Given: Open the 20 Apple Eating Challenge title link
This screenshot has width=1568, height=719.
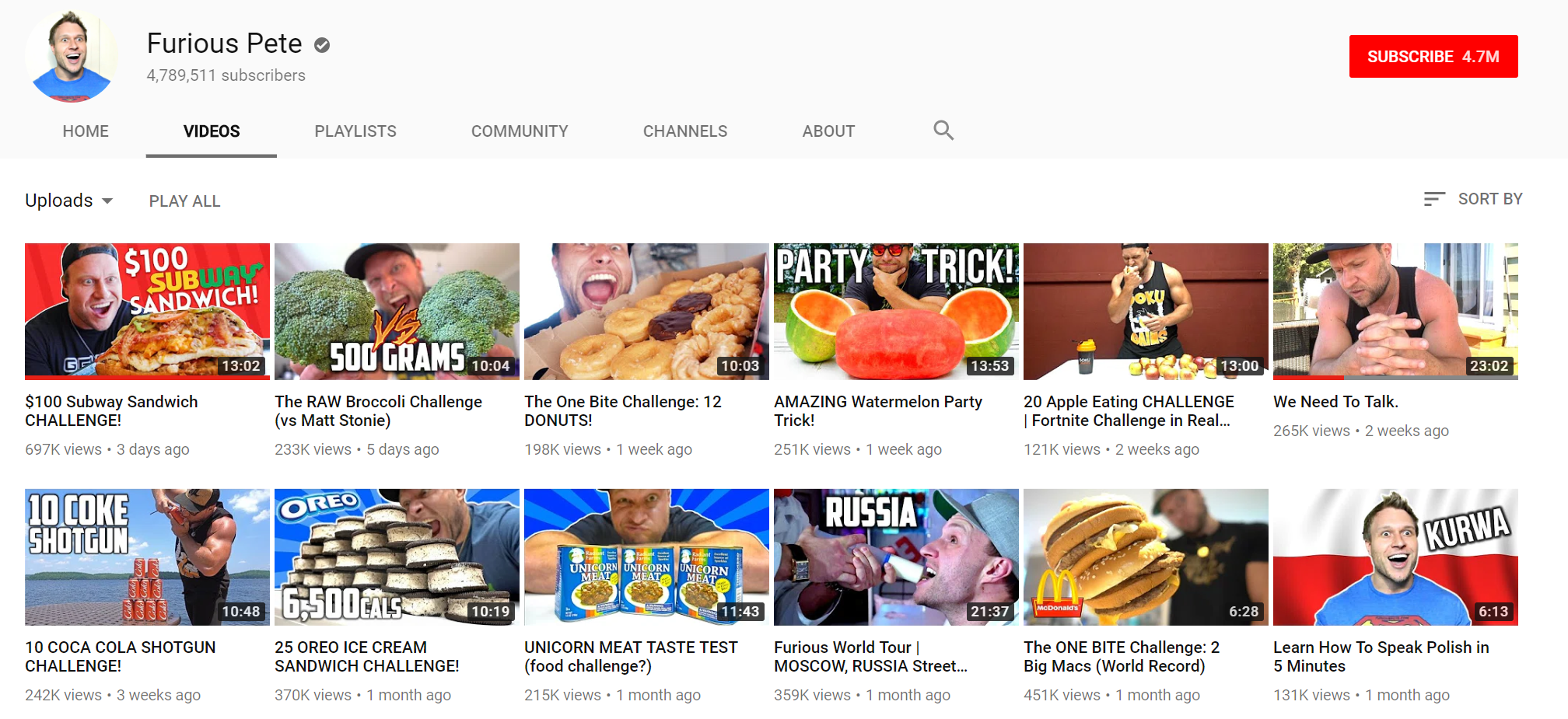Looking at the screenshot, I should coord(1129,411).
